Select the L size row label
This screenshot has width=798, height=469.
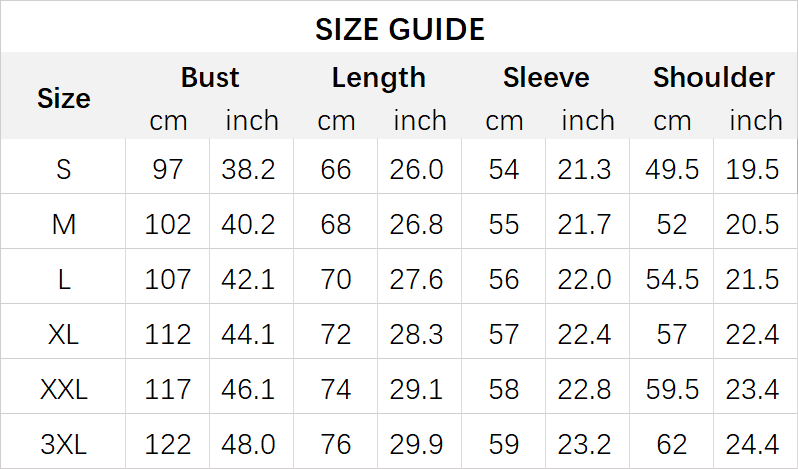click(x=64, y=278)
